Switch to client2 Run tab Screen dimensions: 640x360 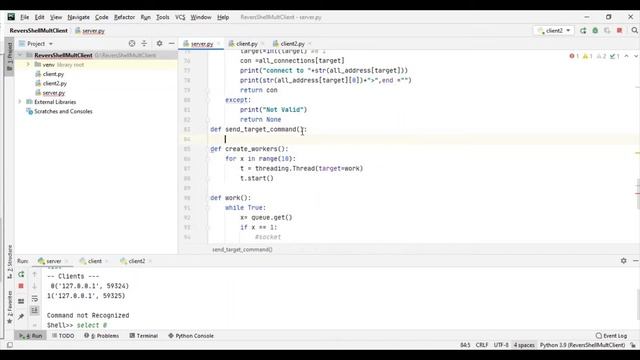pyautogui.click(x=136, y=261)
